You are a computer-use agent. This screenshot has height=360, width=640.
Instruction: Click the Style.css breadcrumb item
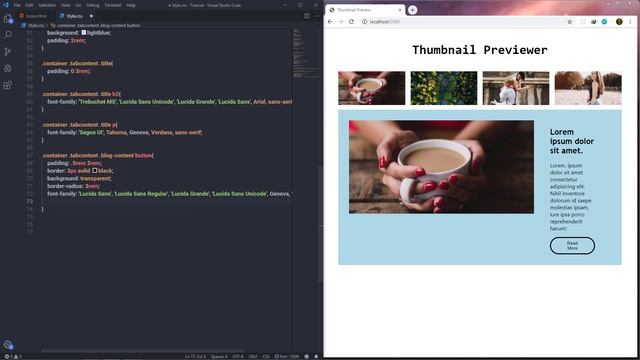coord(33,25)
